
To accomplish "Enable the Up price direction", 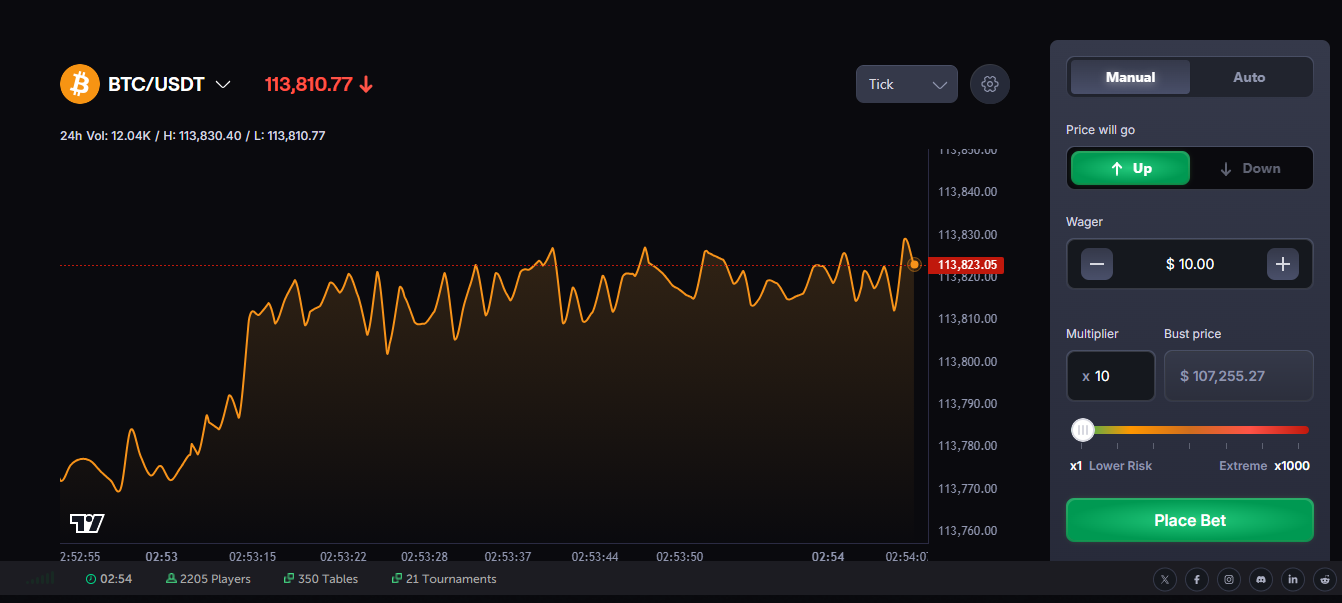I will pos(1129,168).
